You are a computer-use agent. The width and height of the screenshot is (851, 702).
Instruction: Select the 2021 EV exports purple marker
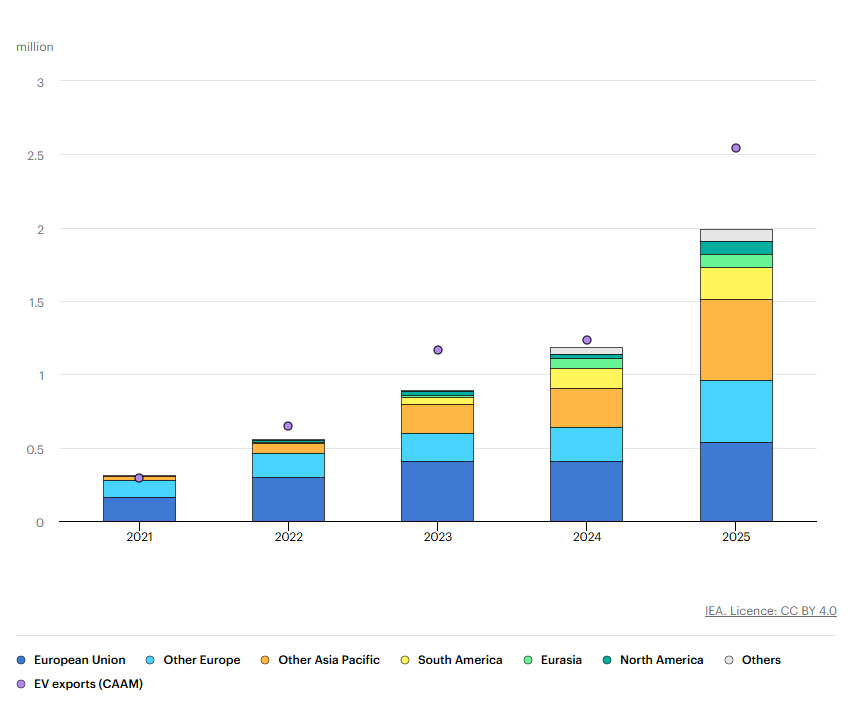(x=139, y=478)
